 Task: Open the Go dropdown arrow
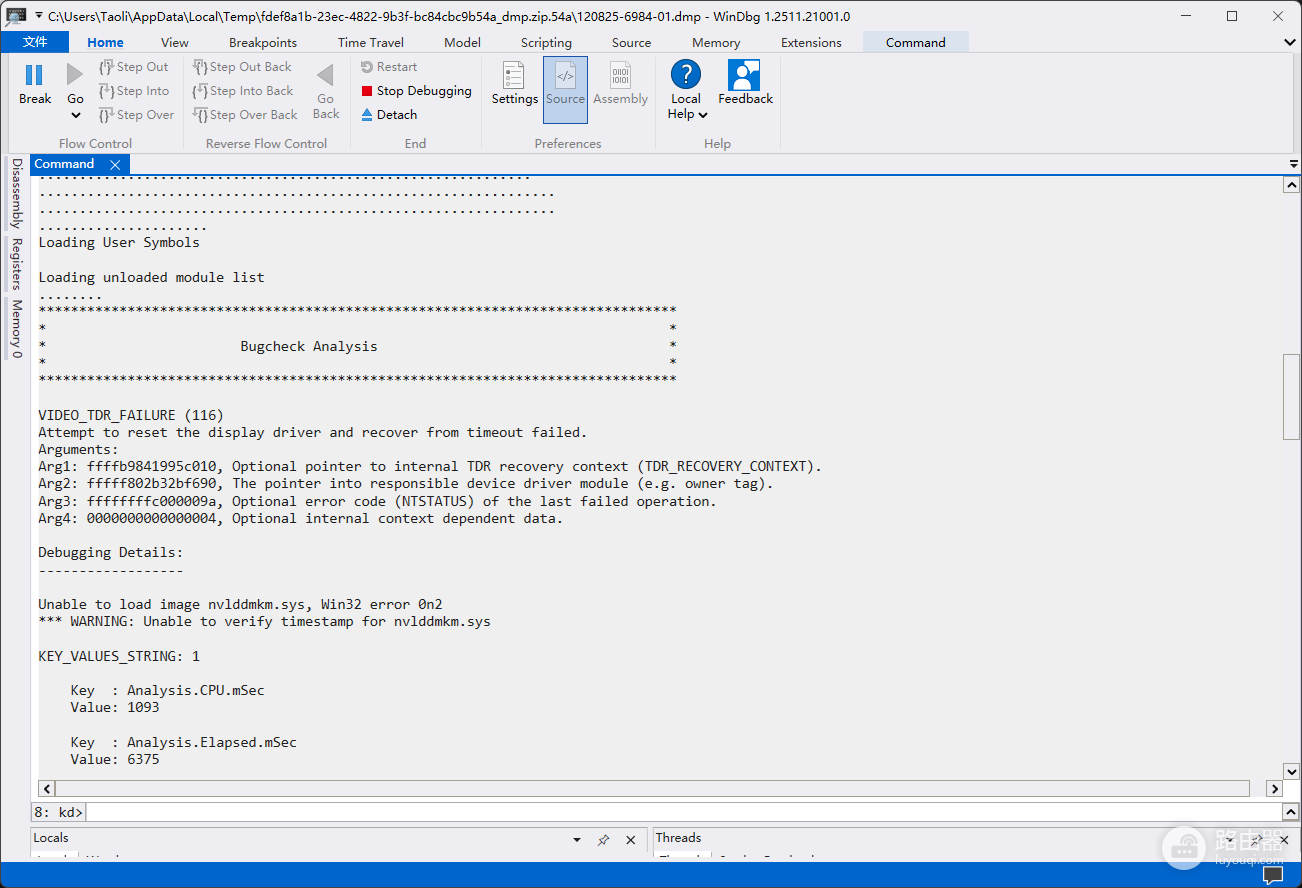[x=75, y=115]
